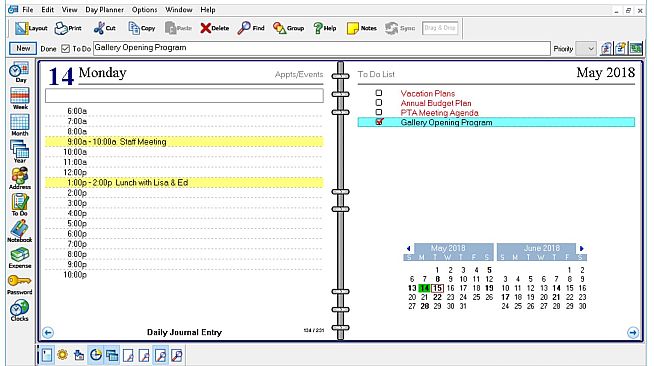Check off Annual Budget Plan
The width and height of the screenshot is (654, 366).
click(x=379, y=103)
